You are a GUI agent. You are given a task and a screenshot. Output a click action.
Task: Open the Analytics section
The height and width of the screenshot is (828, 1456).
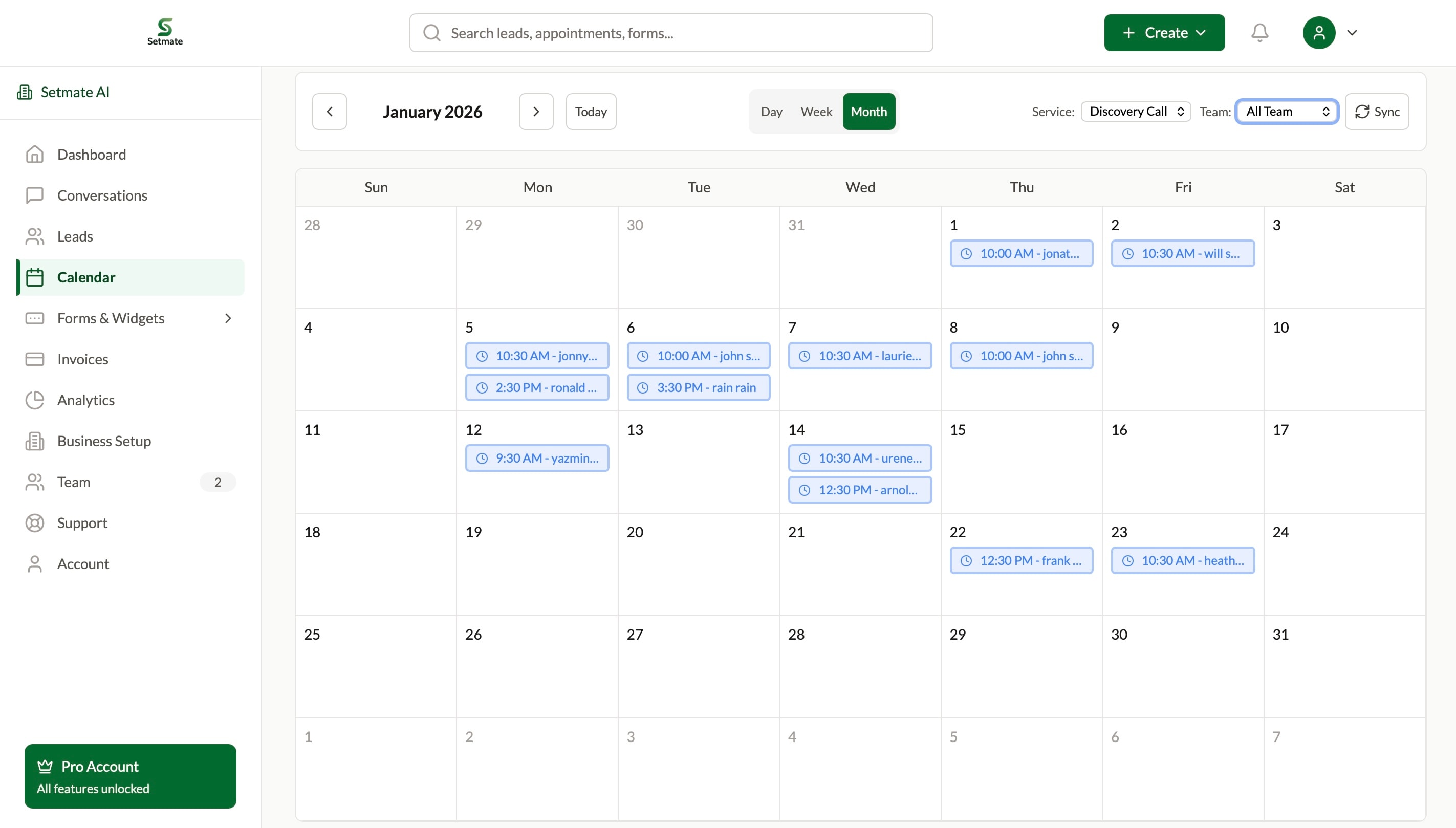(86, 400)
